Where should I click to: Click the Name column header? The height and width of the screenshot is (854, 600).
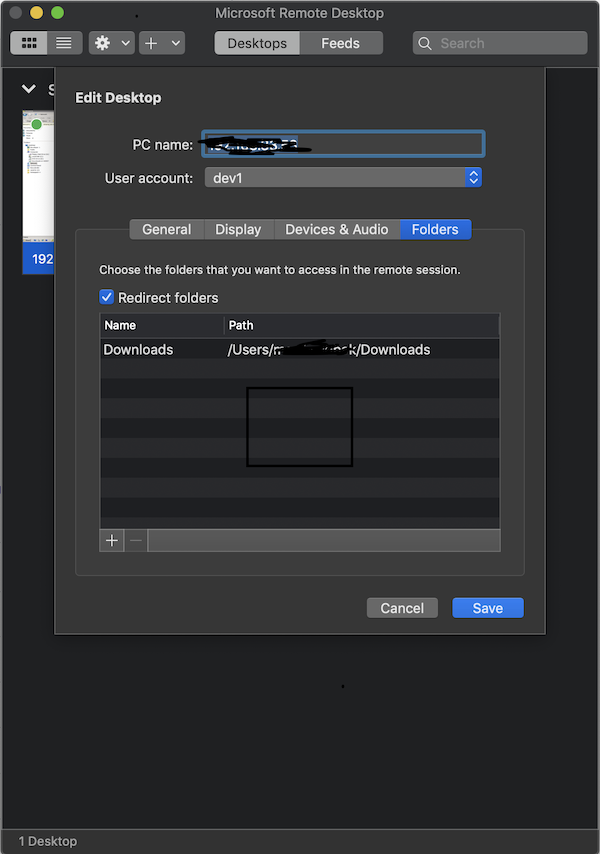coord(162,325)
